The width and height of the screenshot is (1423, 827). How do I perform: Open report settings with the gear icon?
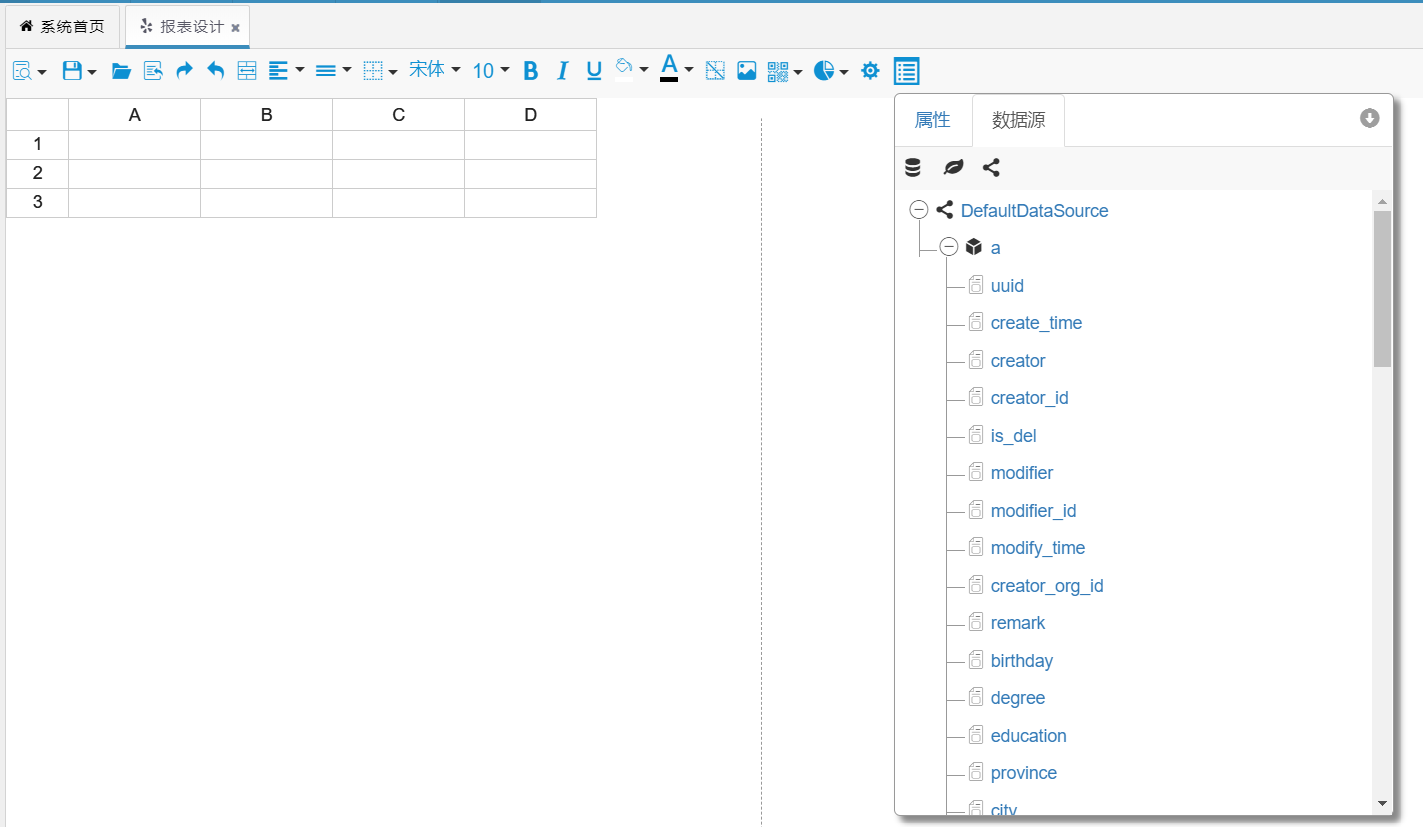[870, 71]
